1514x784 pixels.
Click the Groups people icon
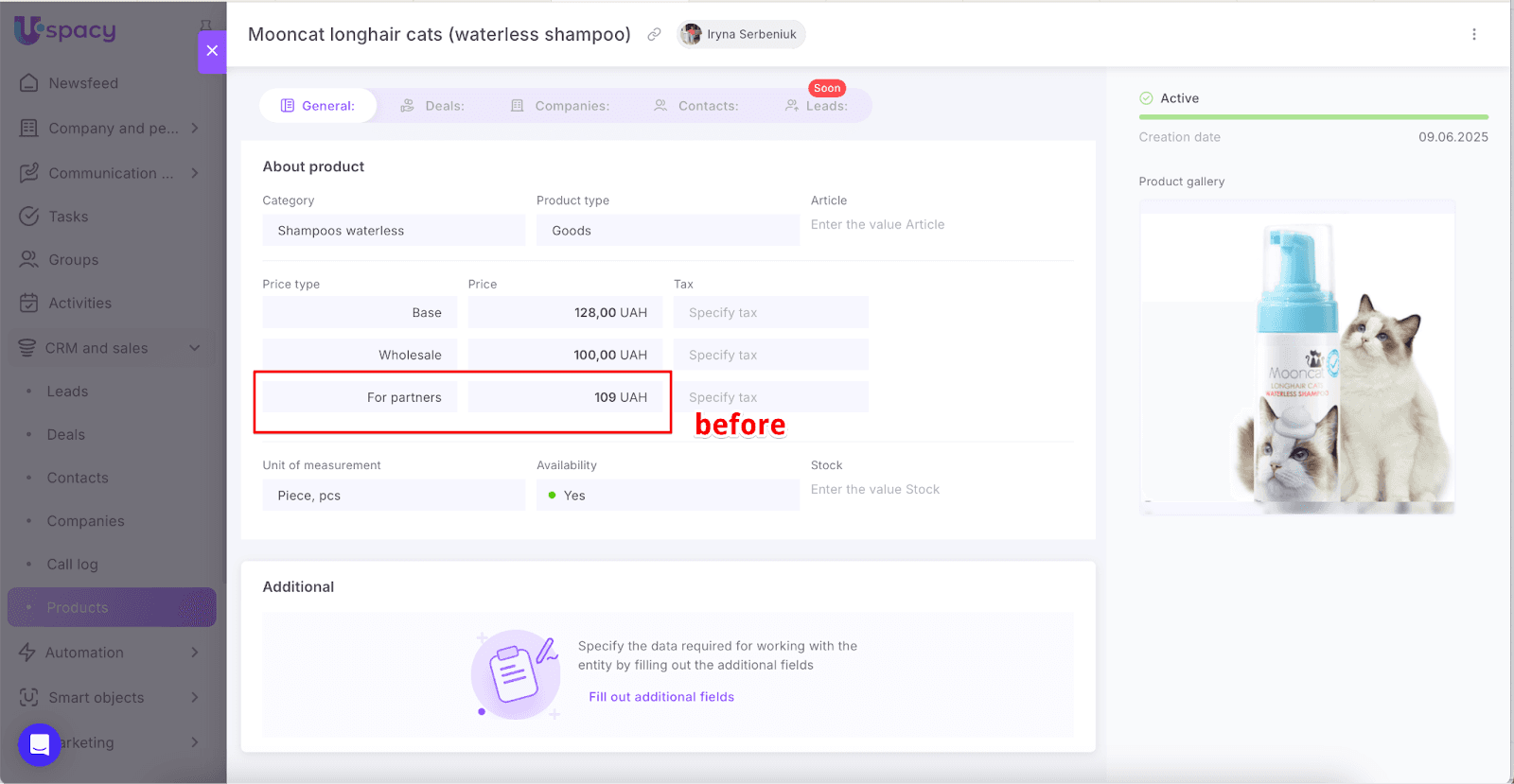29,260
